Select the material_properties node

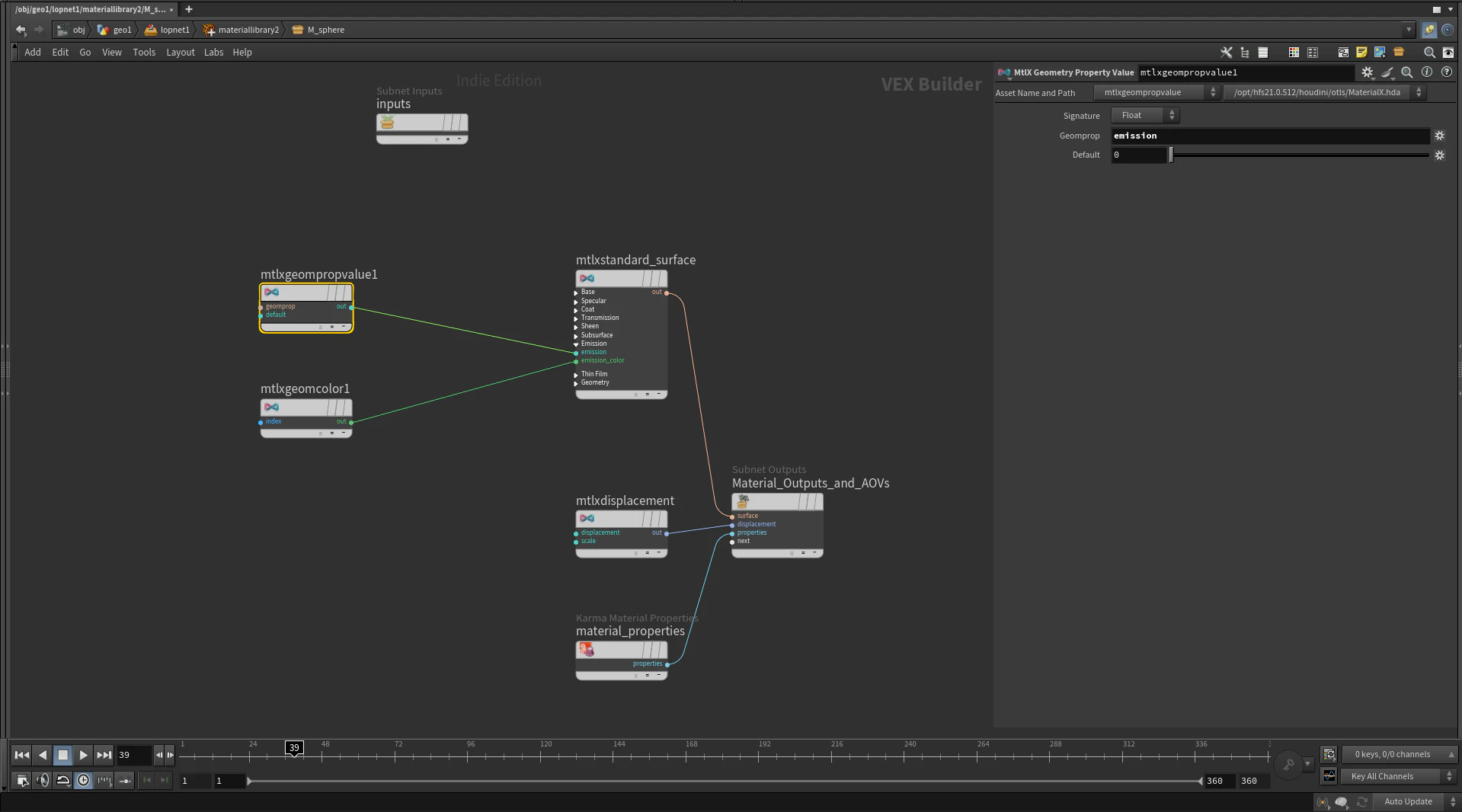click(622, 660)
